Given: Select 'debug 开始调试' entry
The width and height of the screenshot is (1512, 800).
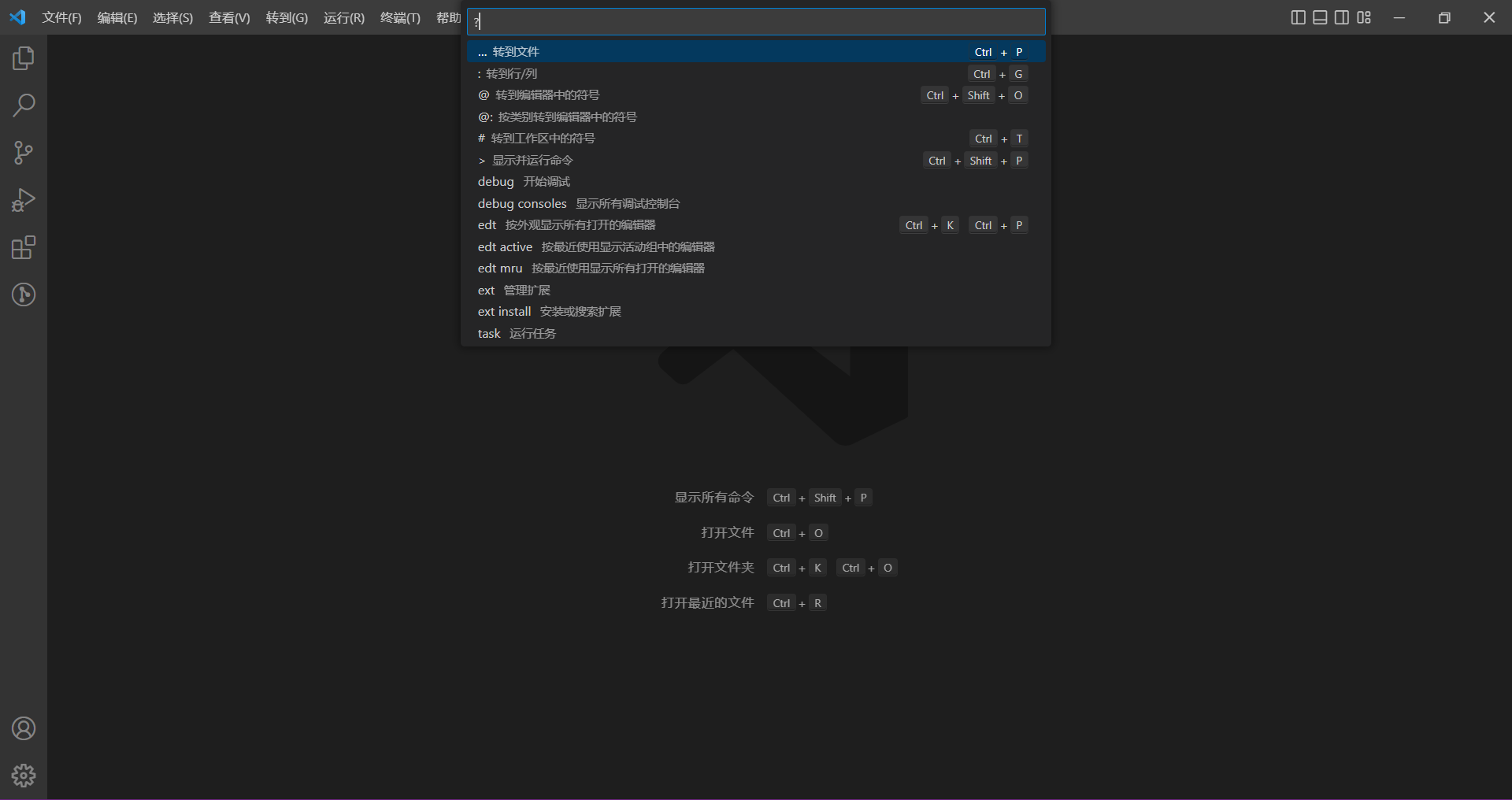Looking at the screenshot, I should tap(756, 182).
